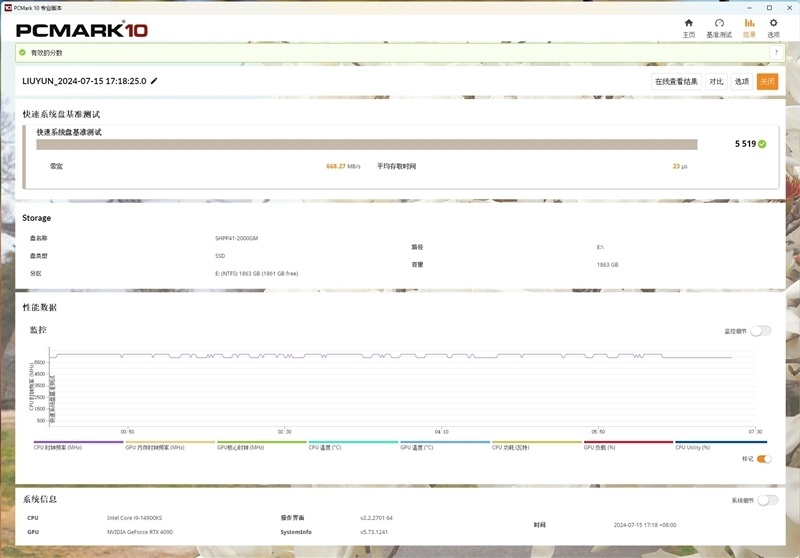
Task: Click GPU value NVIDIA GeForce RTX 4090
Action: [x=139, y=532]
